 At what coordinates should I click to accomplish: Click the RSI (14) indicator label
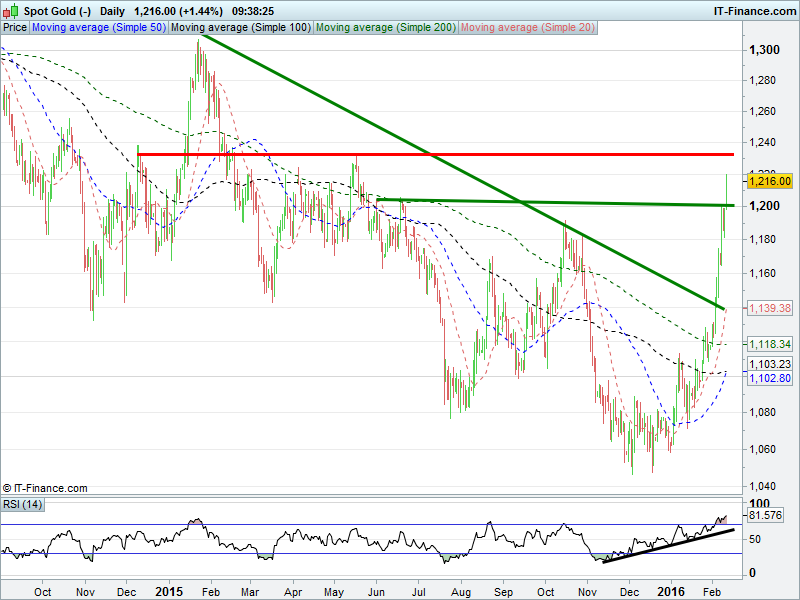(x=24, y=504)
